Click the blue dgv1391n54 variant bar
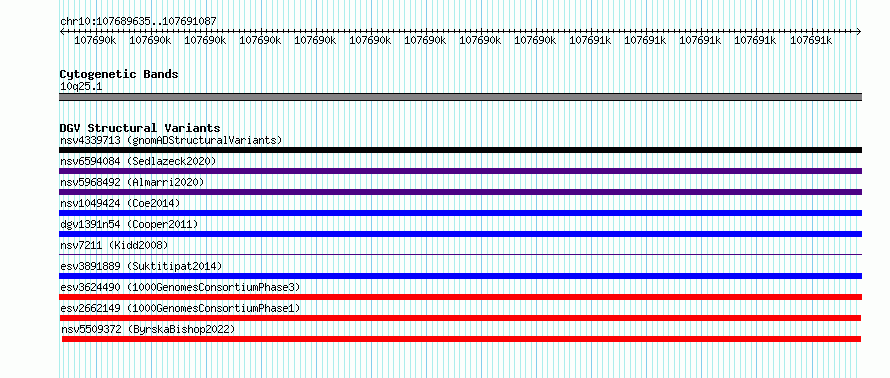Image resolution: width=890 pixels, height=378 pixels. tap(460, 234)
